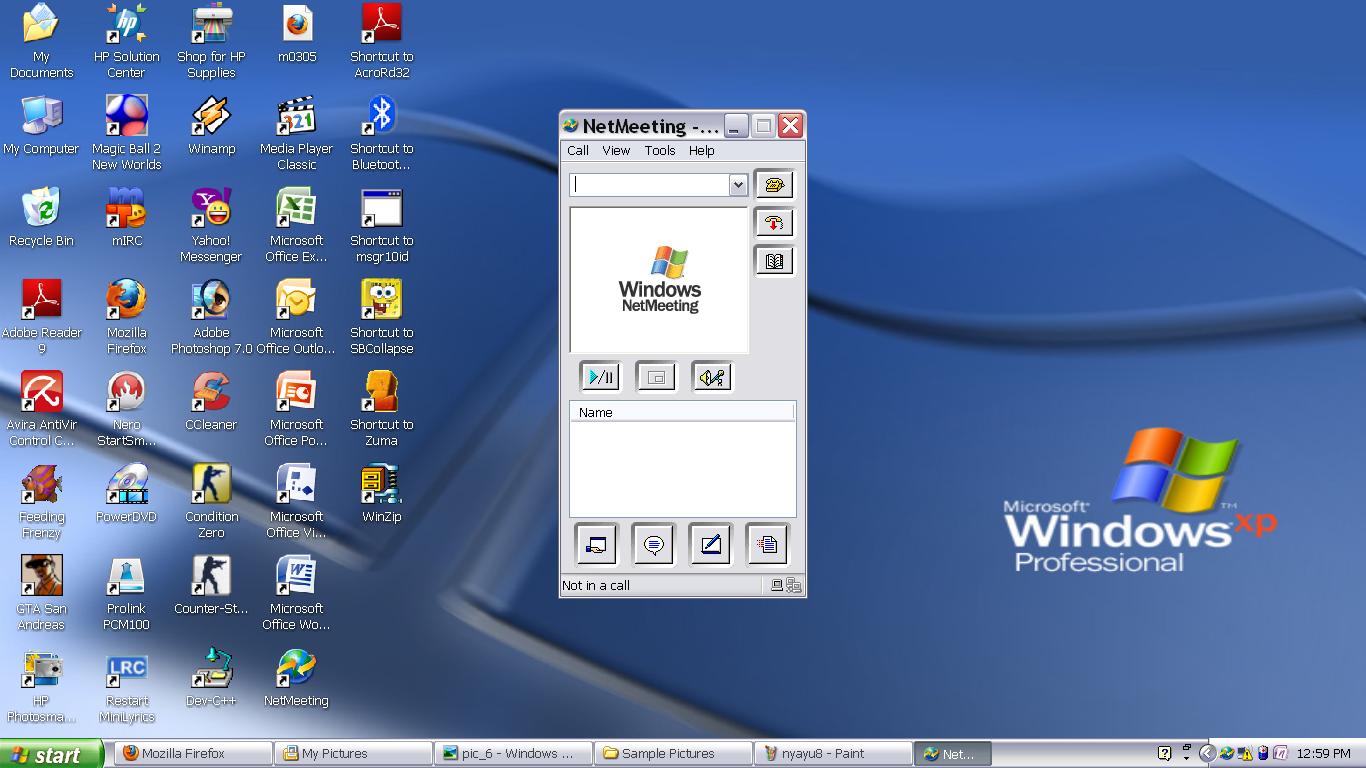Click the "Not in a call" status text
The width and height of the screenshot is (1366, 768).
tap(596, 586)
